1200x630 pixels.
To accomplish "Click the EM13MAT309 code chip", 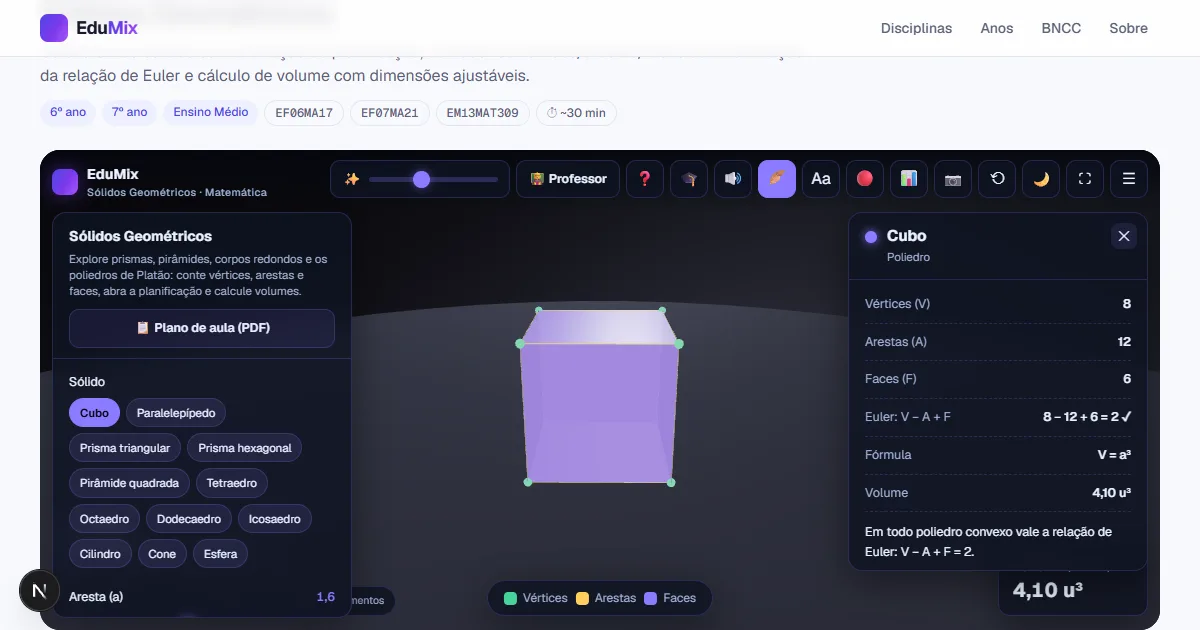I will click(483, 113).
